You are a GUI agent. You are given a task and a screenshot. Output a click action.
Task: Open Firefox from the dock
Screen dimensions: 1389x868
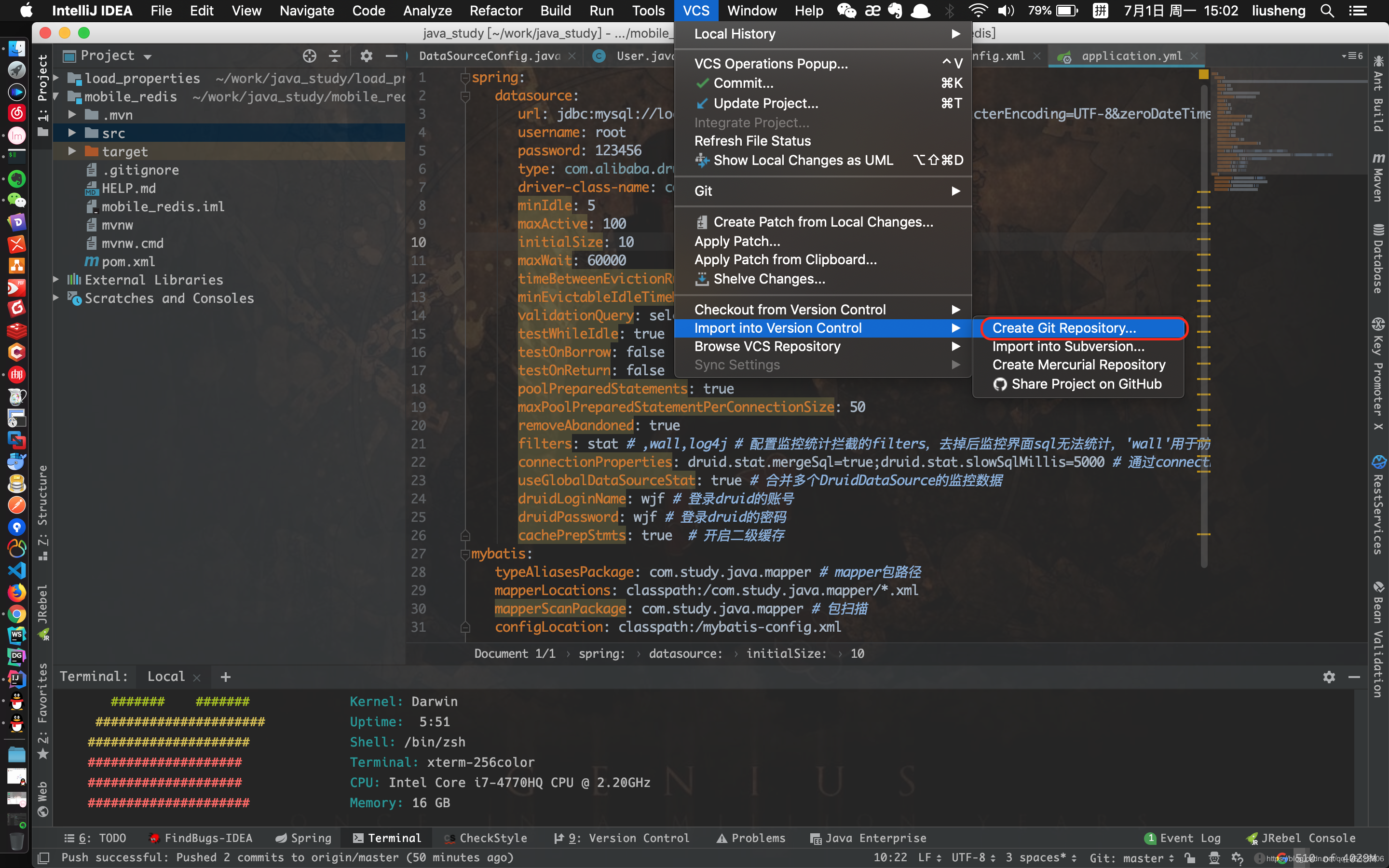click(17, 592)
